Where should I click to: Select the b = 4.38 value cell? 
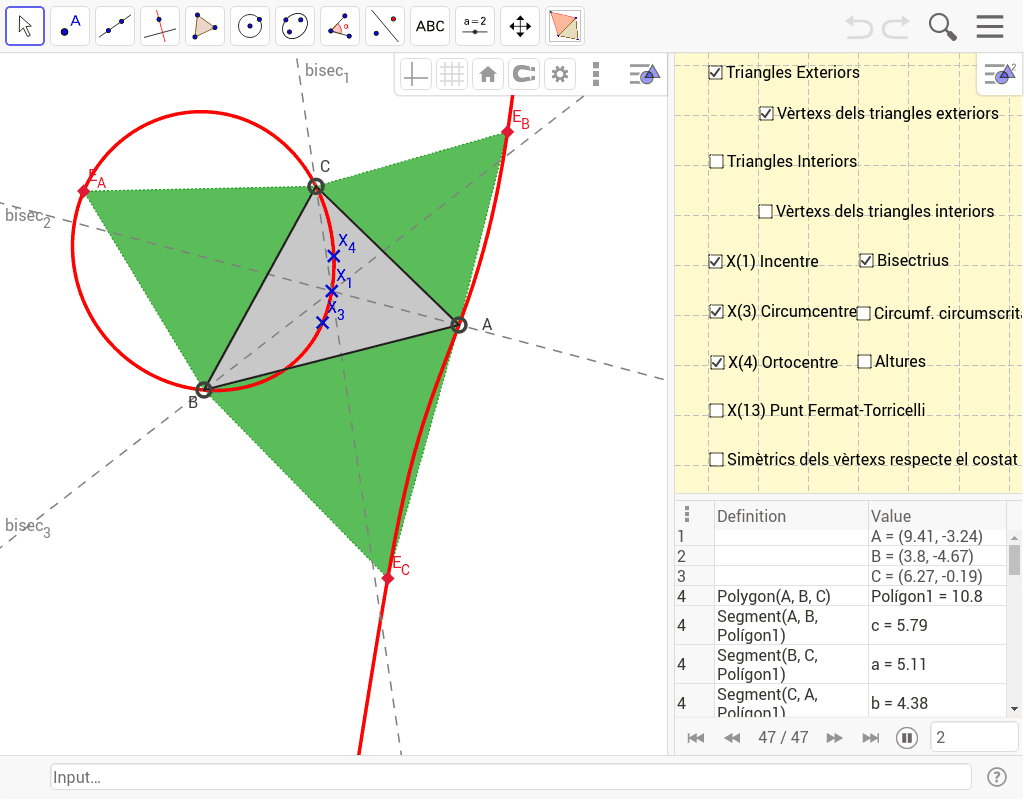(x=937, y=703)
